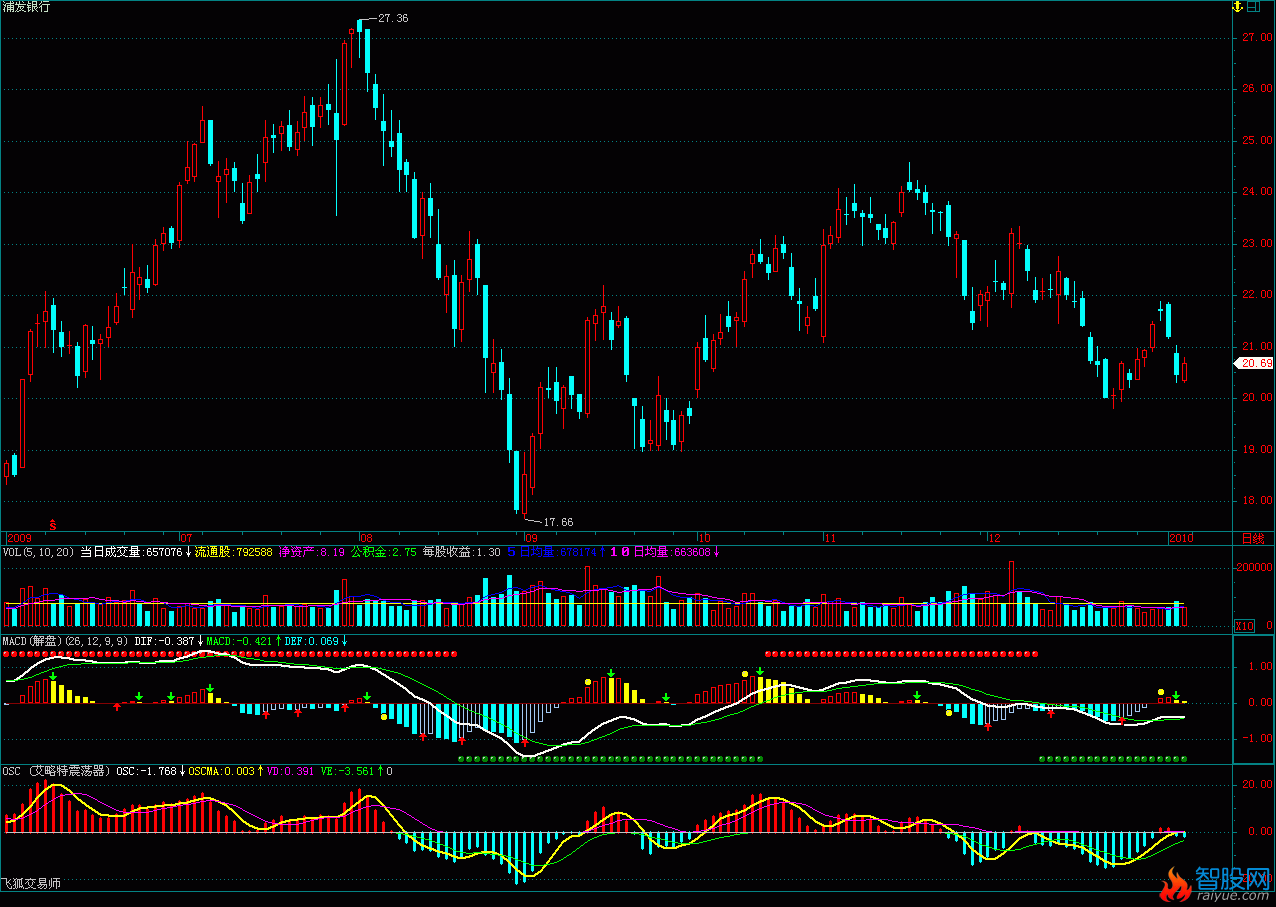Click the MACD(解盘)(26,12,9,9) indicator label

pos(65,641)
